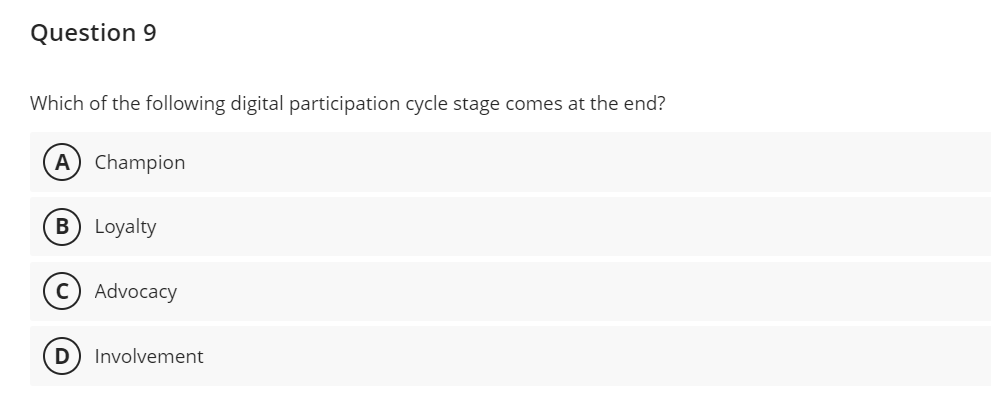Click empty space in the Involvement option row
The width and height of the screenshot is (991, 414).
(600, 356)
